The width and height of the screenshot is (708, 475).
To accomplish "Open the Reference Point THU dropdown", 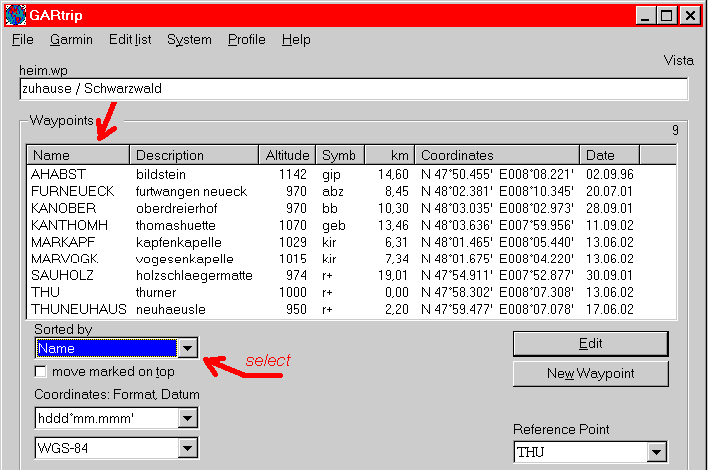I will (x=656, y=452).
